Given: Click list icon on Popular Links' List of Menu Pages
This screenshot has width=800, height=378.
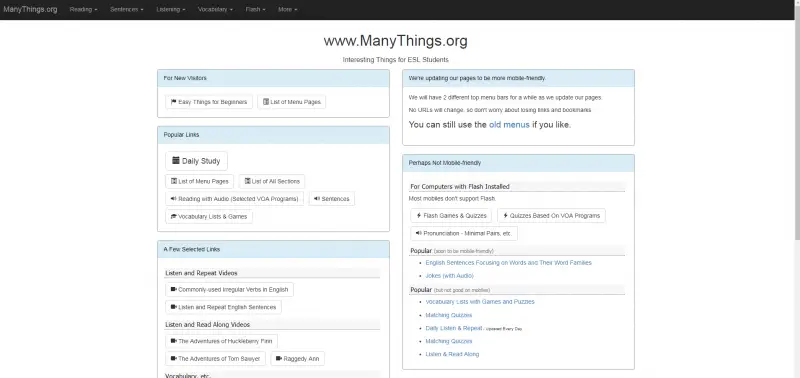Looking at the screenshot, I should point(173,182).
